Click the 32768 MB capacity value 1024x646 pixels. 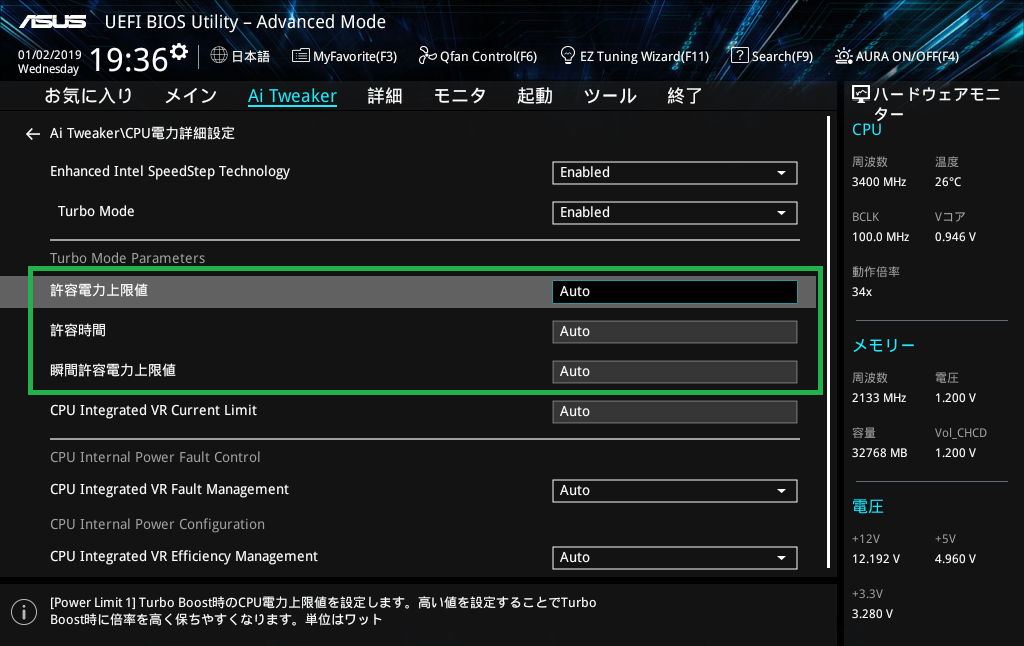[x=880, y=453]
